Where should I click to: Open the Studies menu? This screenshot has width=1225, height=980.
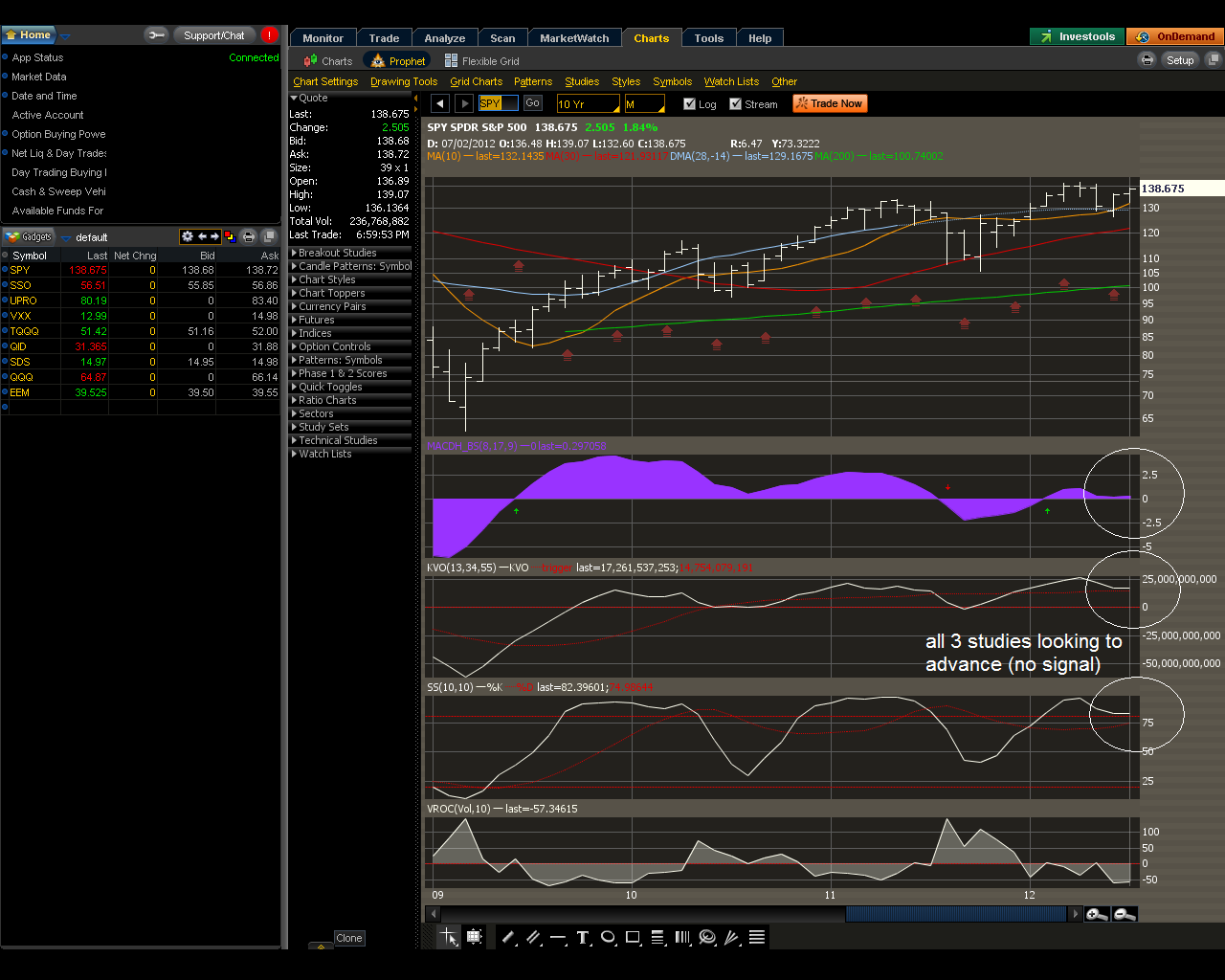(582, 81)
